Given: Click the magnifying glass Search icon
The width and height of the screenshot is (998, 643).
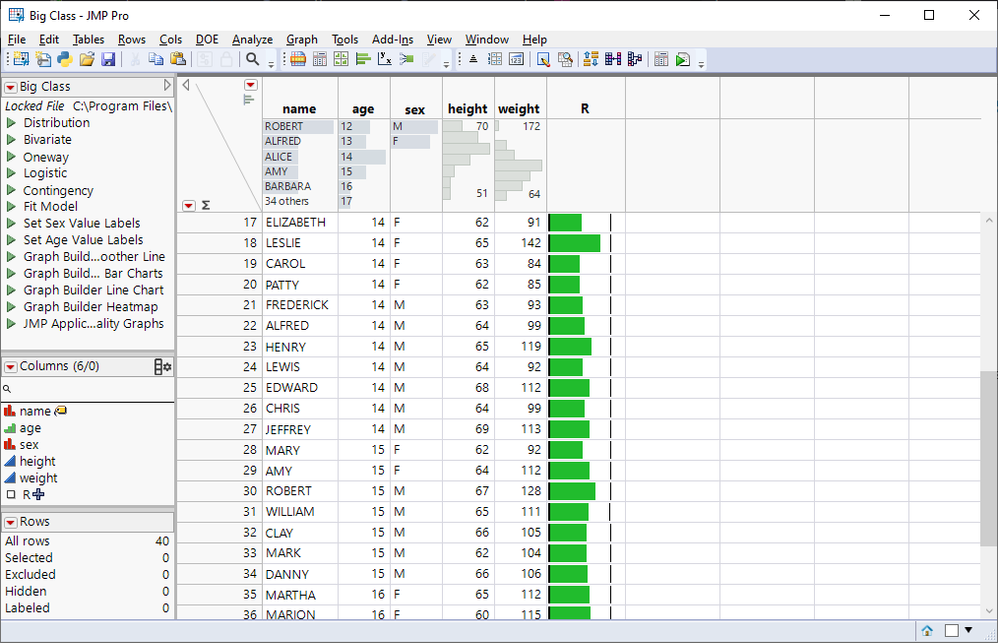Looking at the screenshot, I should 253,60.
